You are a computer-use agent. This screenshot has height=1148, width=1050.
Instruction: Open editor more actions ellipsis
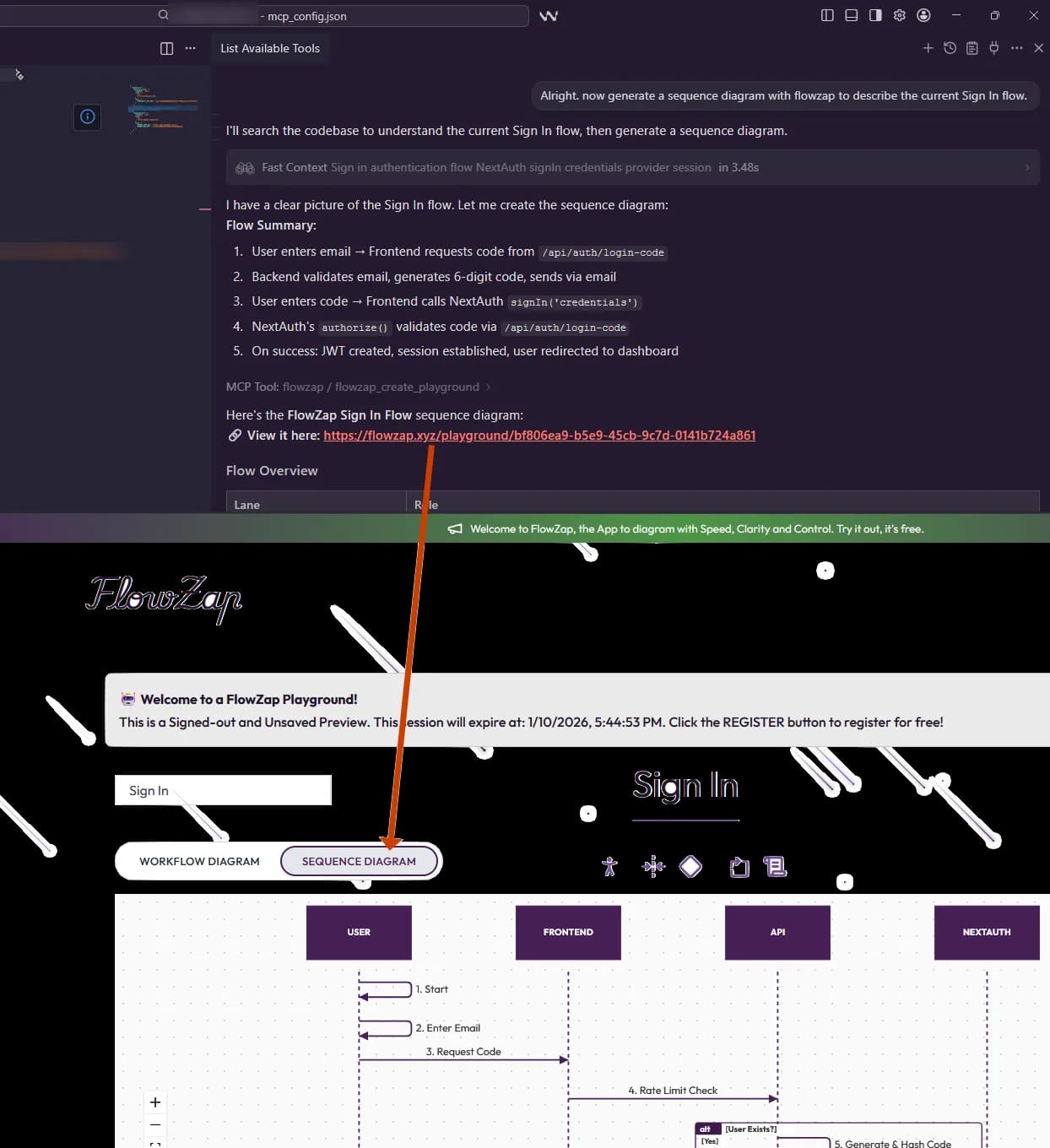[191, 48]
